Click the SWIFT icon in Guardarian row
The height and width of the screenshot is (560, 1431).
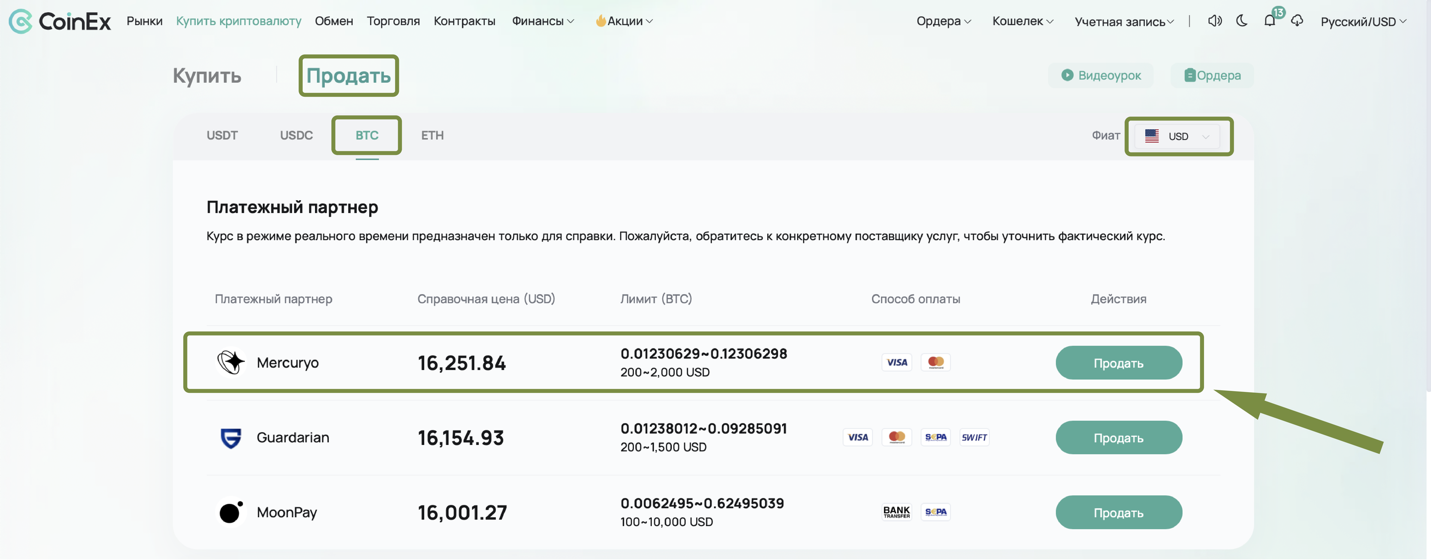tap(974, 437)
